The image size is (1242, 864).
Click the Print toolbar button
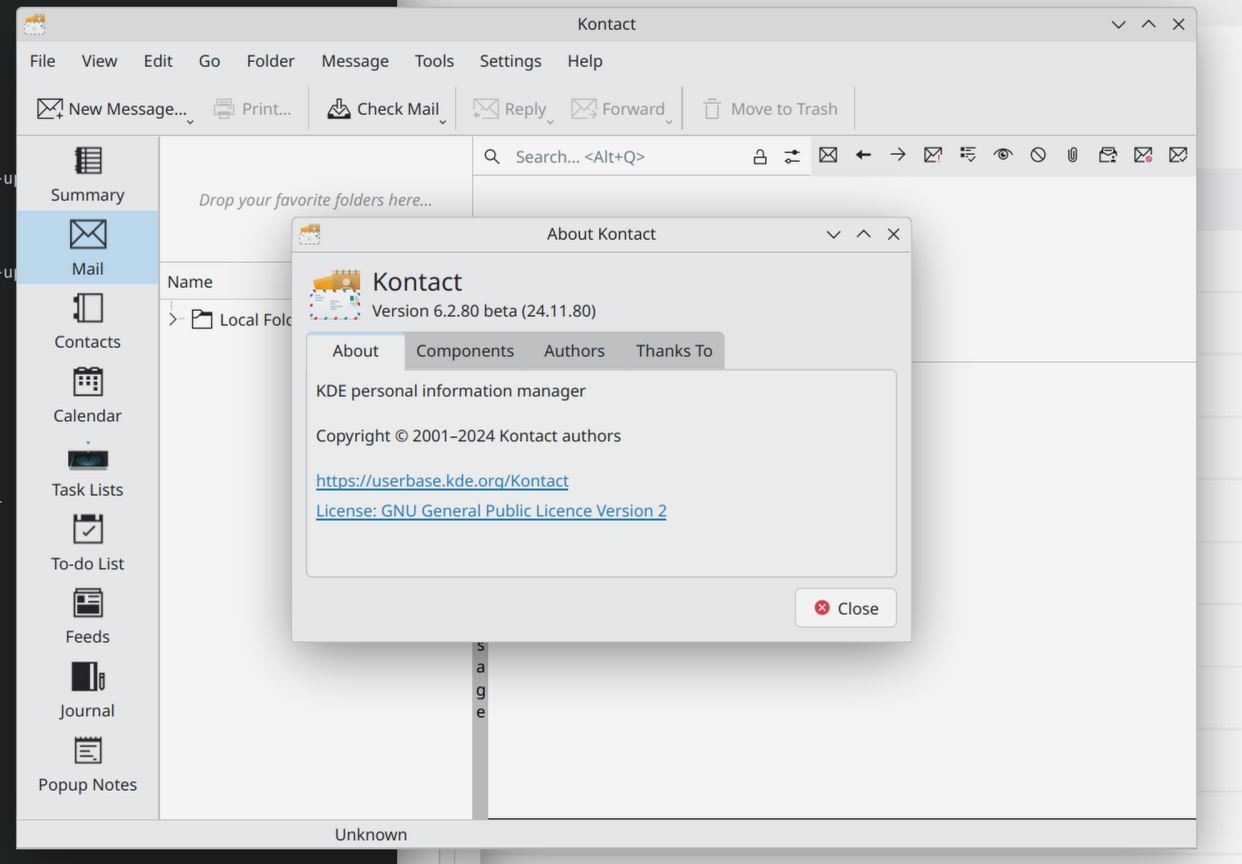pyautogui.click(x=253, y=109)
